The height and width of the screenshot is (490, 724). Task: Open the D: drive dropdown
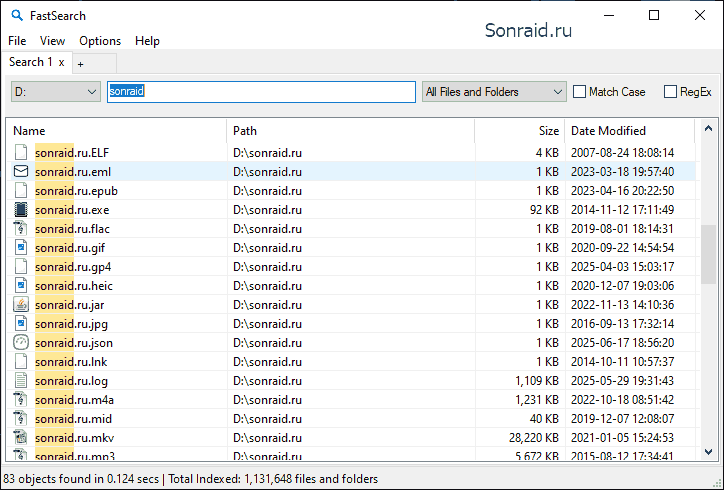coord(56,91)
